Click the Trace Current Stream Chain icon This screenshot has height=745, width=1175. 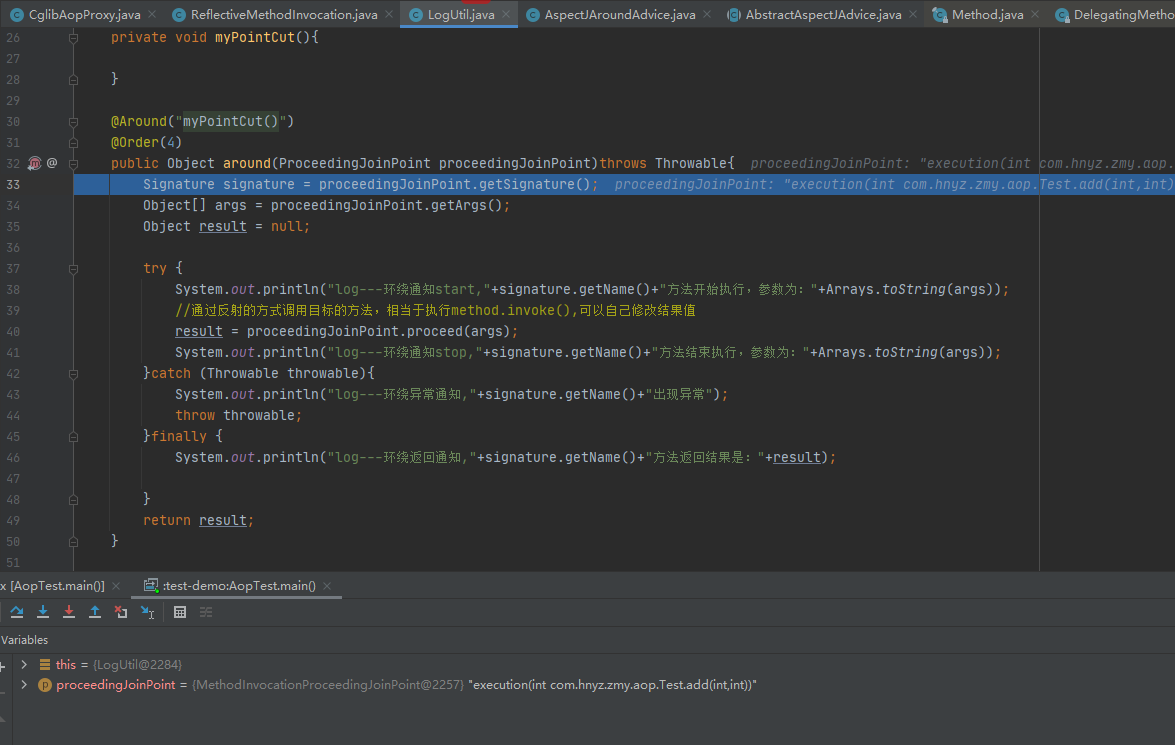click(x=206, y=612)
